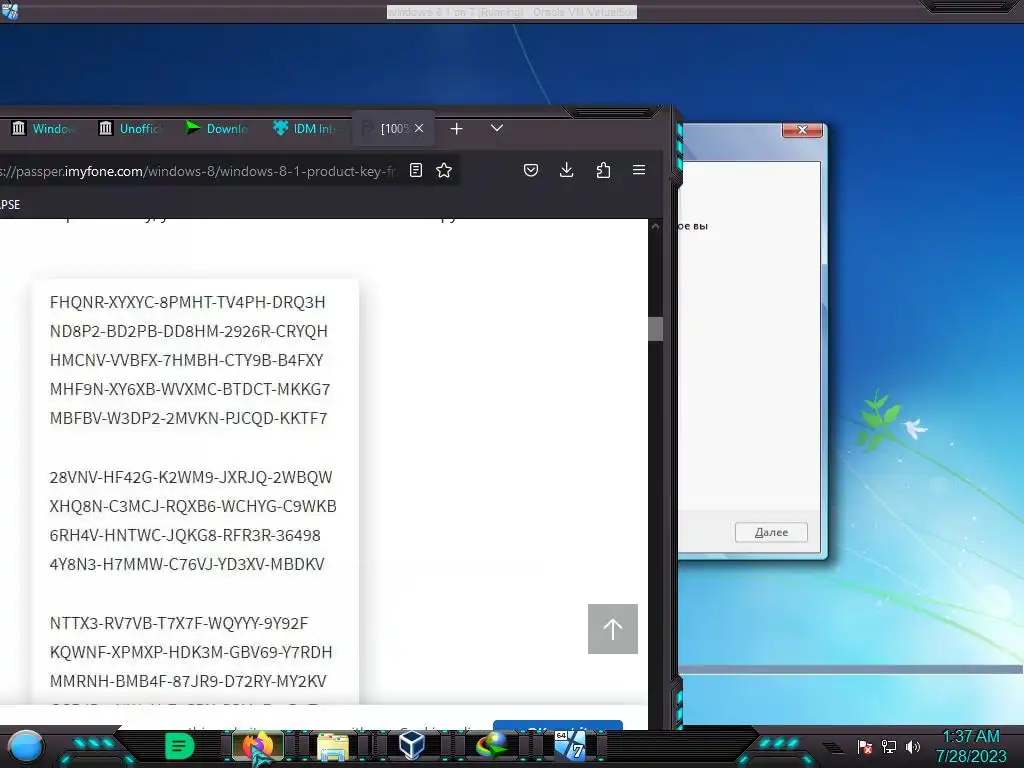The width and height of the screenshot is (1024, 768).
Task: Click product key FHQNR-XYXYC-8PMHT-TV4PH-DRQ3H
Action: pos(187,302)
